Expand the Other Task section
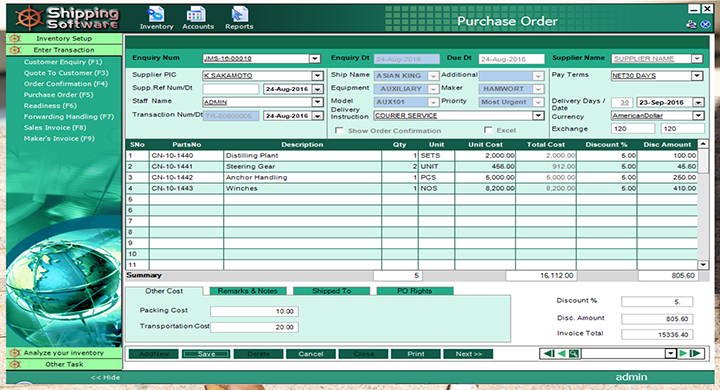 point(64,364)
